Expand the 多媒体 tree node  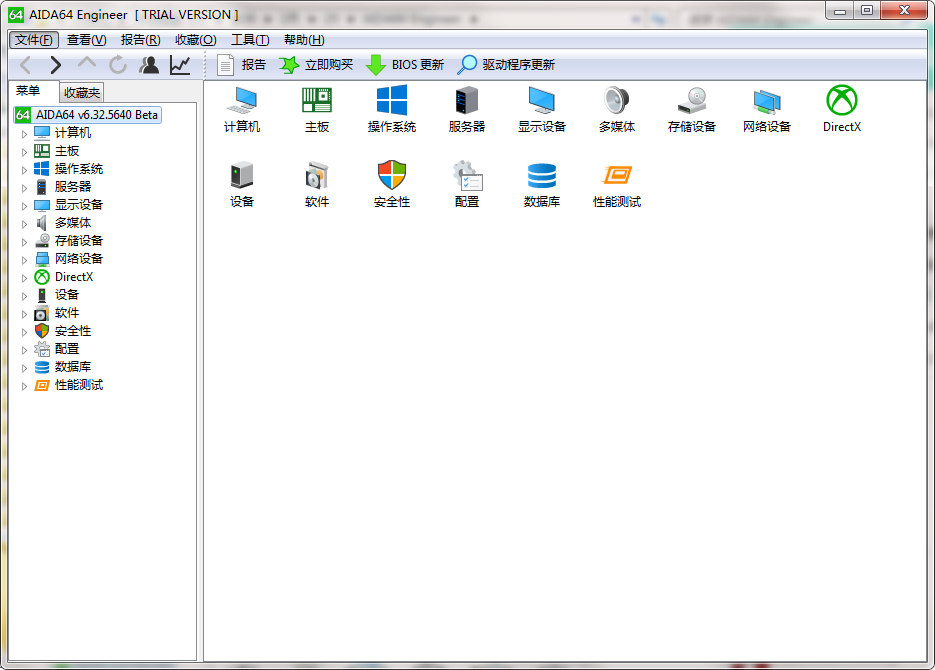24,224
